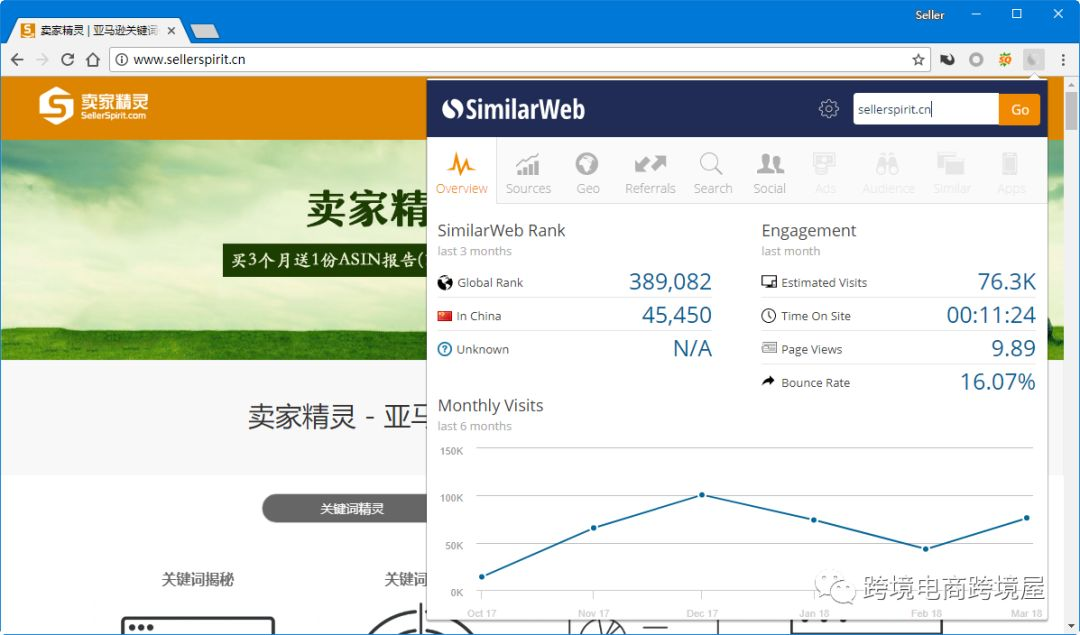Open a new browser tab
Viewport: 1080px width, 635px height.
(205, 31)
